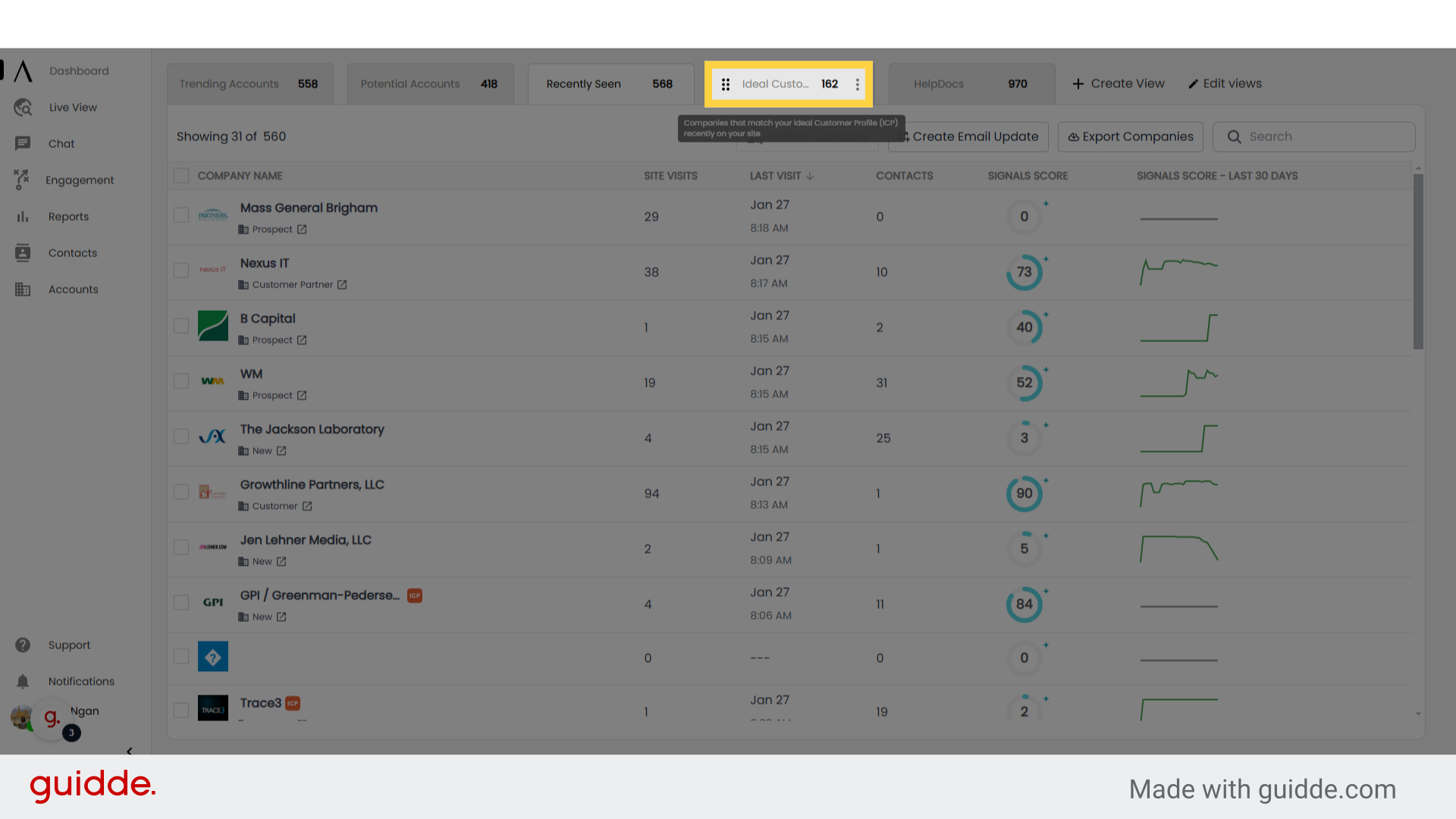Switch to the Potential Accounts tab
The image size is (1456, 819).
[430, 84]
